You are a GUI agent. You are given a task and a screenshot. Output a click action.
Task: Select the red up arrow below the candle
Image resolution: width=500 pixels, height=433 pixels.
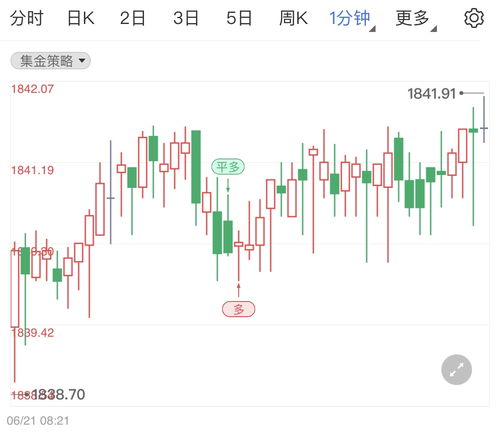238,290
